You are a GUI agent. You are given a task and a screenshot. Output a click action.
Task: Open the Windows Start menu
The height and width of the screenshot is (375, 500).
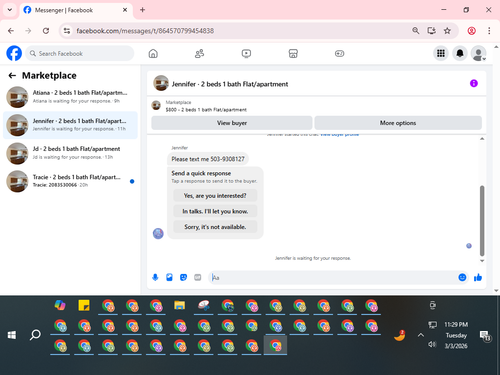click(x=12, y=335)
